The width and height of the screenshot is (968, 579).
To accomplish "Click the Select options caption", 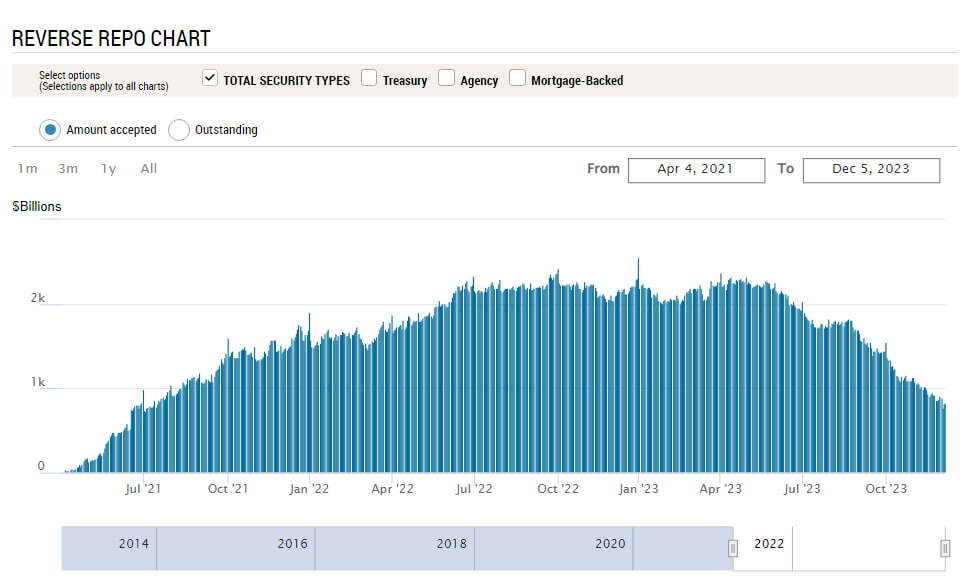I will tap(69, 75).
